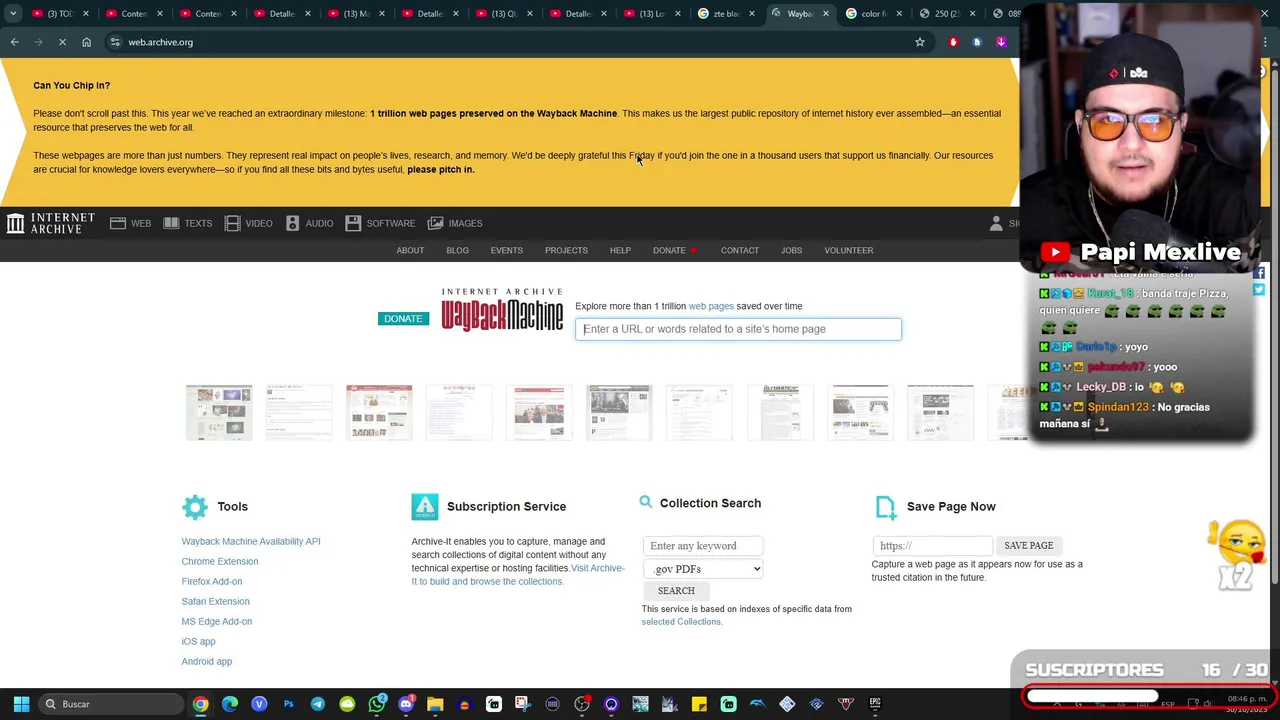Focus the 'Enter any keyword' field
1280x720 pixels.
(703, 546)
